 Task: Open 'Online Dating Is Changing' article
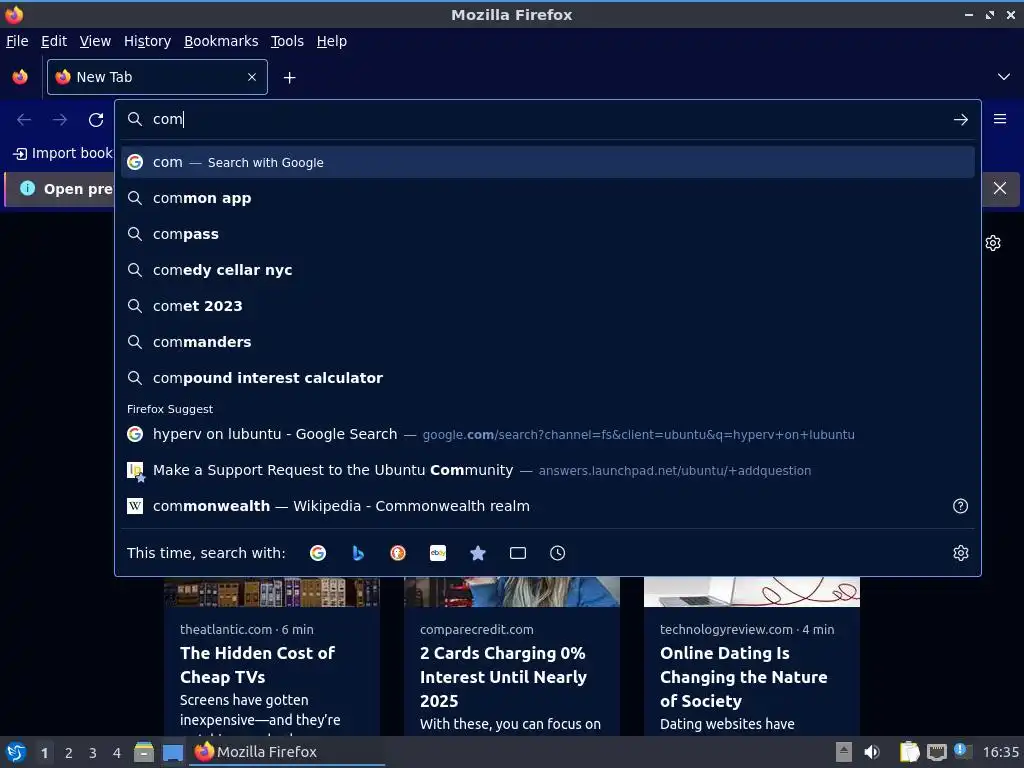(x=744, y=677)
